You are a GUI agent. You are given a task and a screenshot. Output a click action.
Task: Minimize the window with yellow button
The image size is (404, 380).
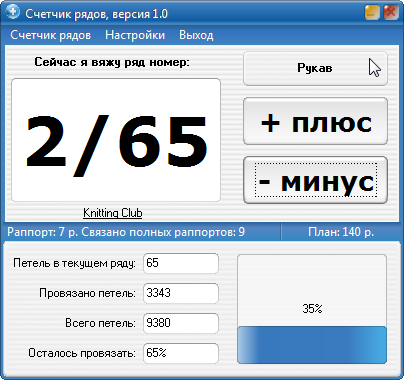point(372,13)
